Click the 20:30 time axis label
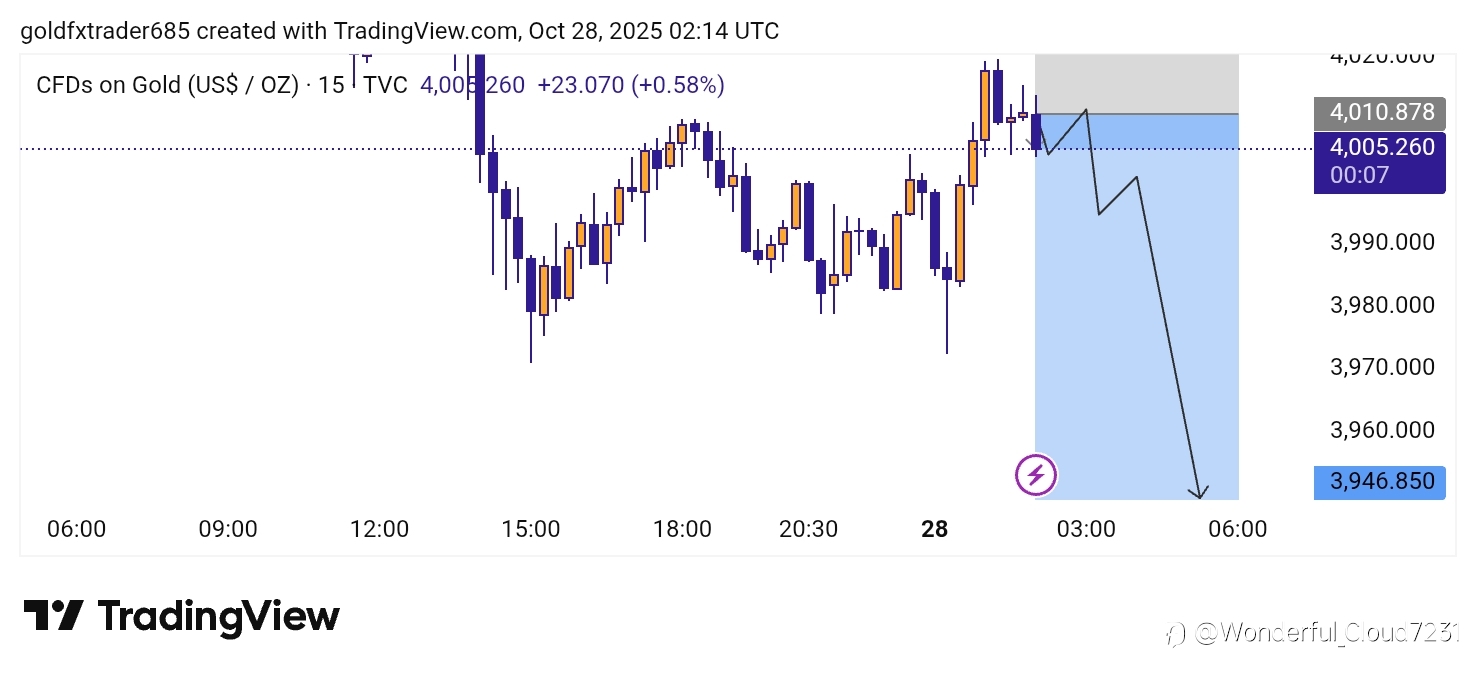The width and height of the screenshot is (1476, 676). [x=809, y=529]
